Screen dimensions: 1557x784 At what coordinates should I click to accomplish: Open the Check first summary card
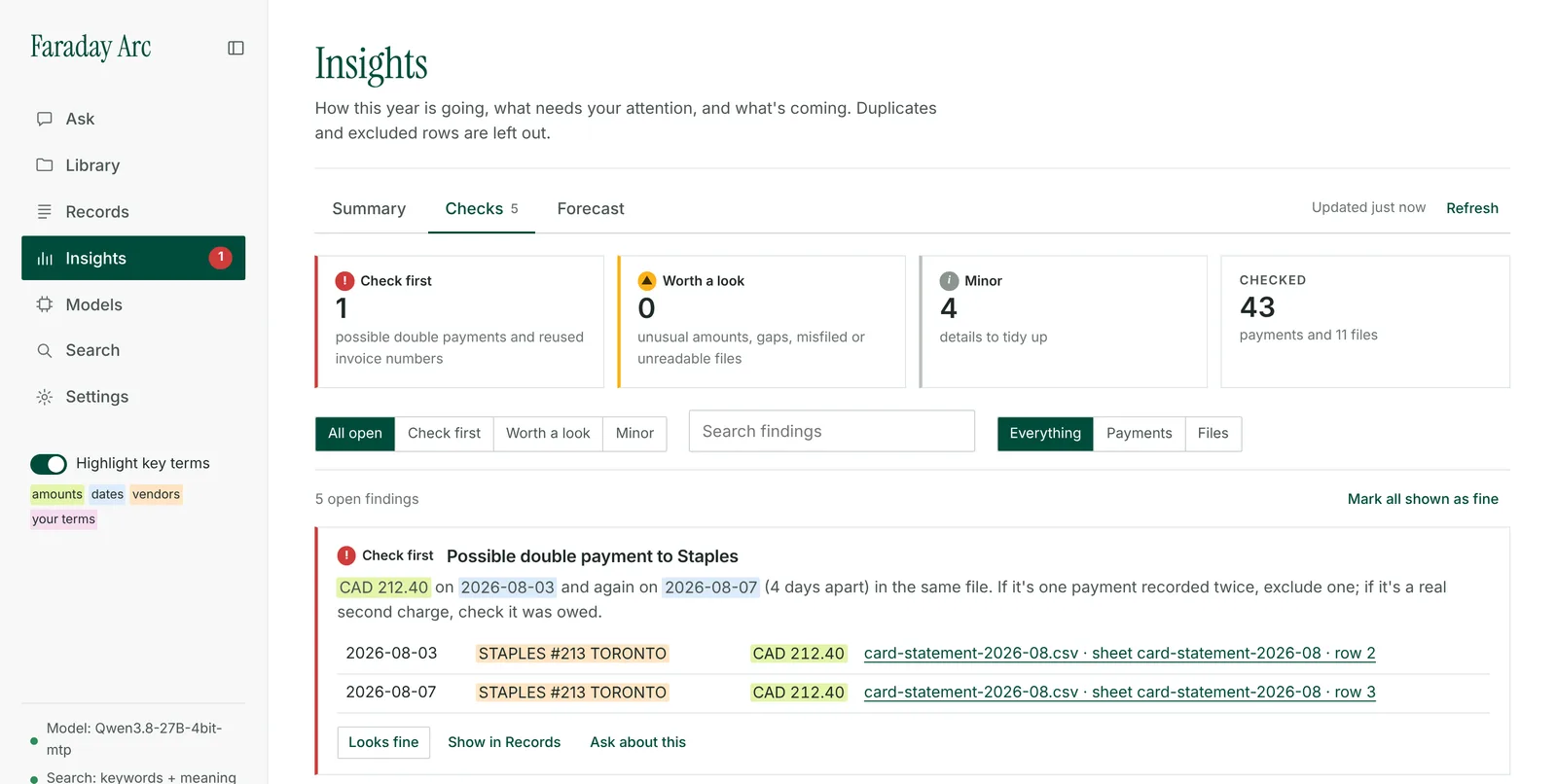tap(459, 322)
